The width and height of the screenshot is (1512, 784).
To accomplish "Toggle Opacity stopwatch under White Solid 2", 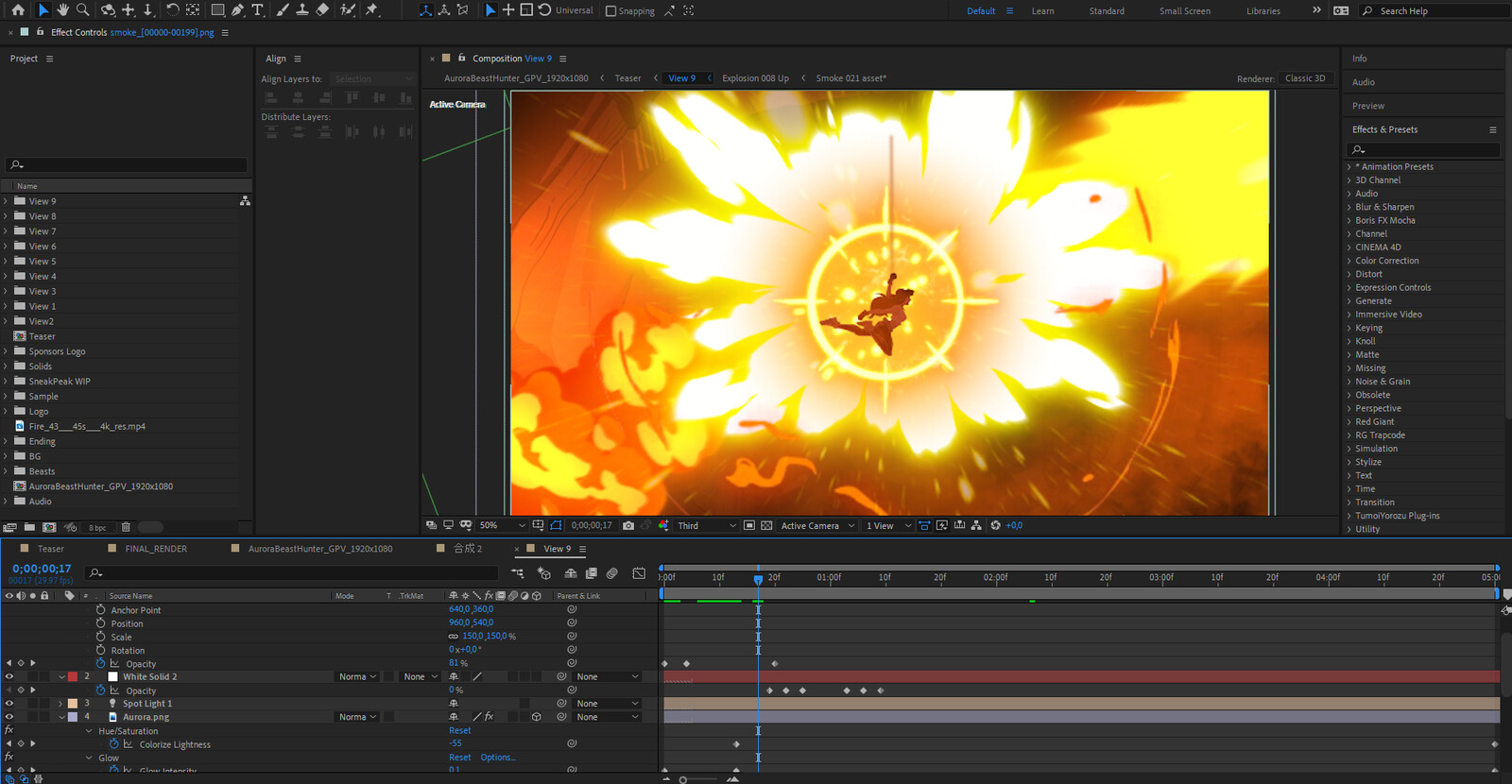I will click(x=100, y=690).
